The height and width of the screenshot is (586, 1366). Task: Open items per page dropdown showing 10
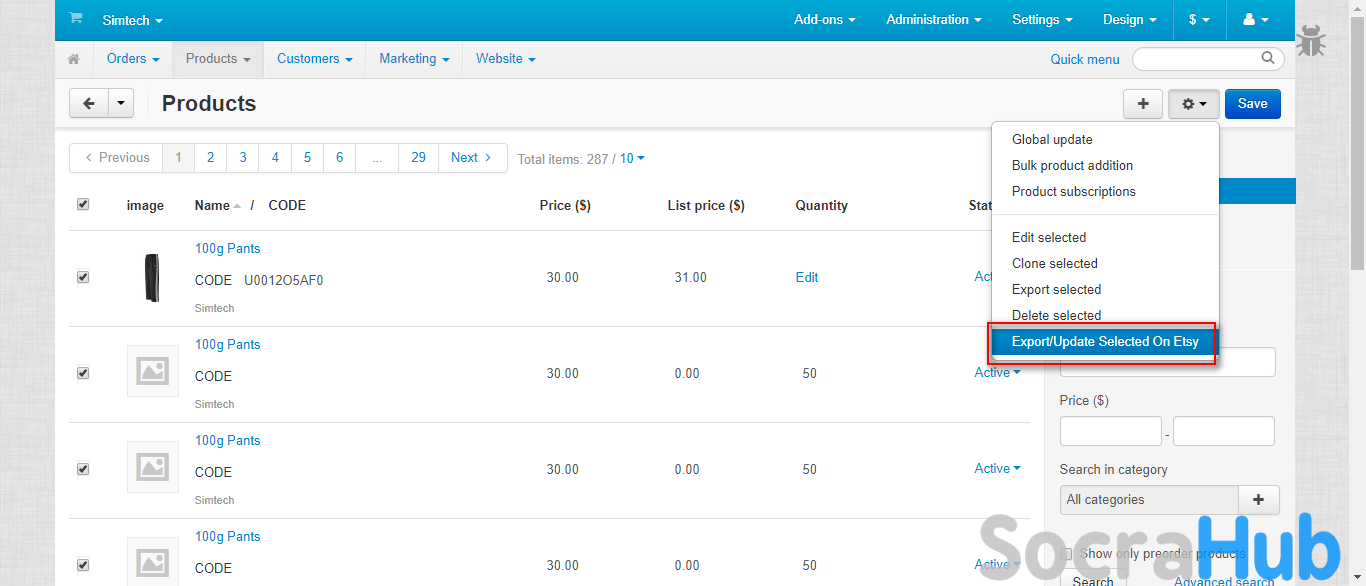(x=632, y=158)
